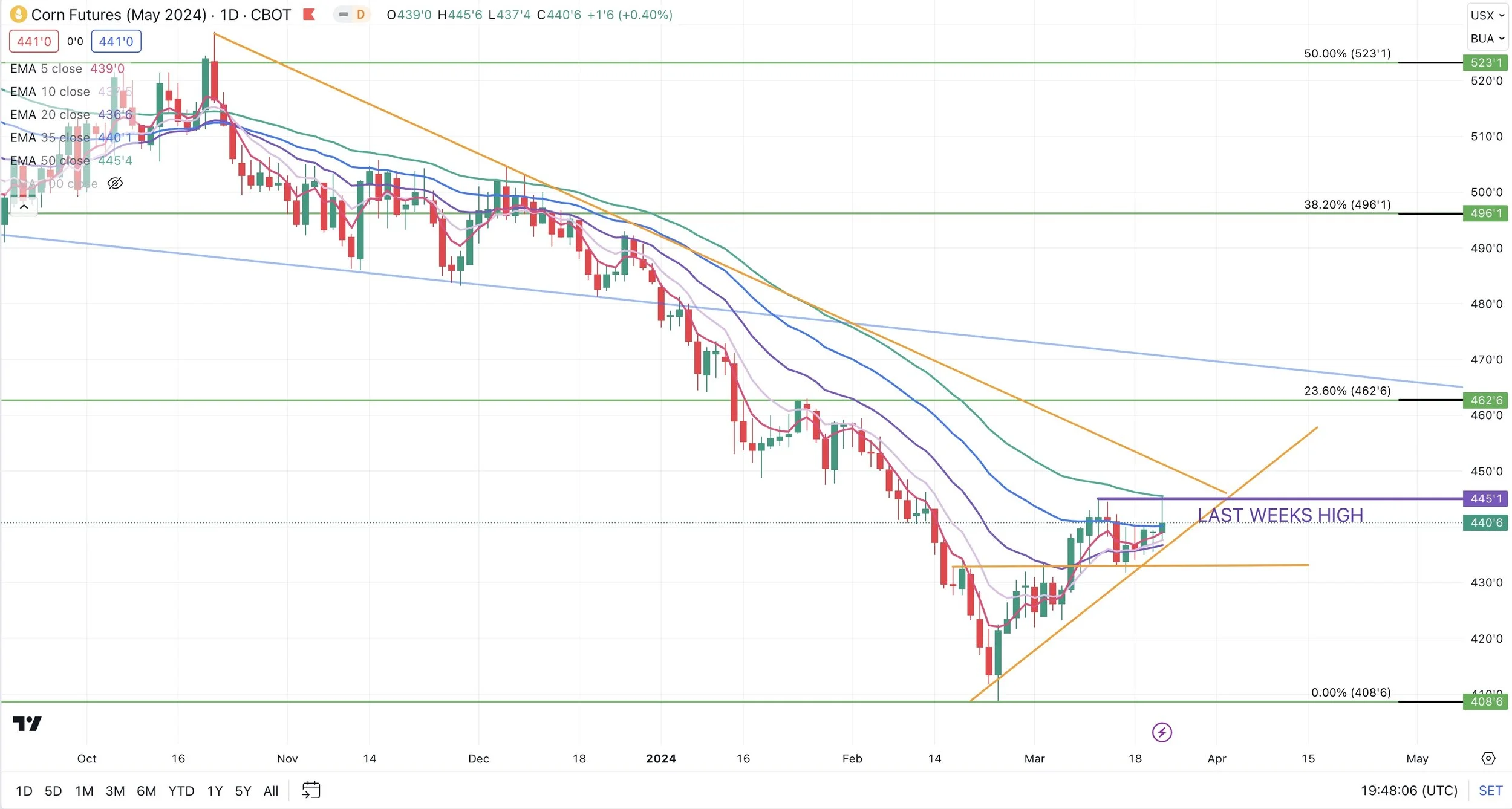This screenshot has width=1512, height=809.
Task: Click the purple lightning event marker
Action: tap(1162, 732)
